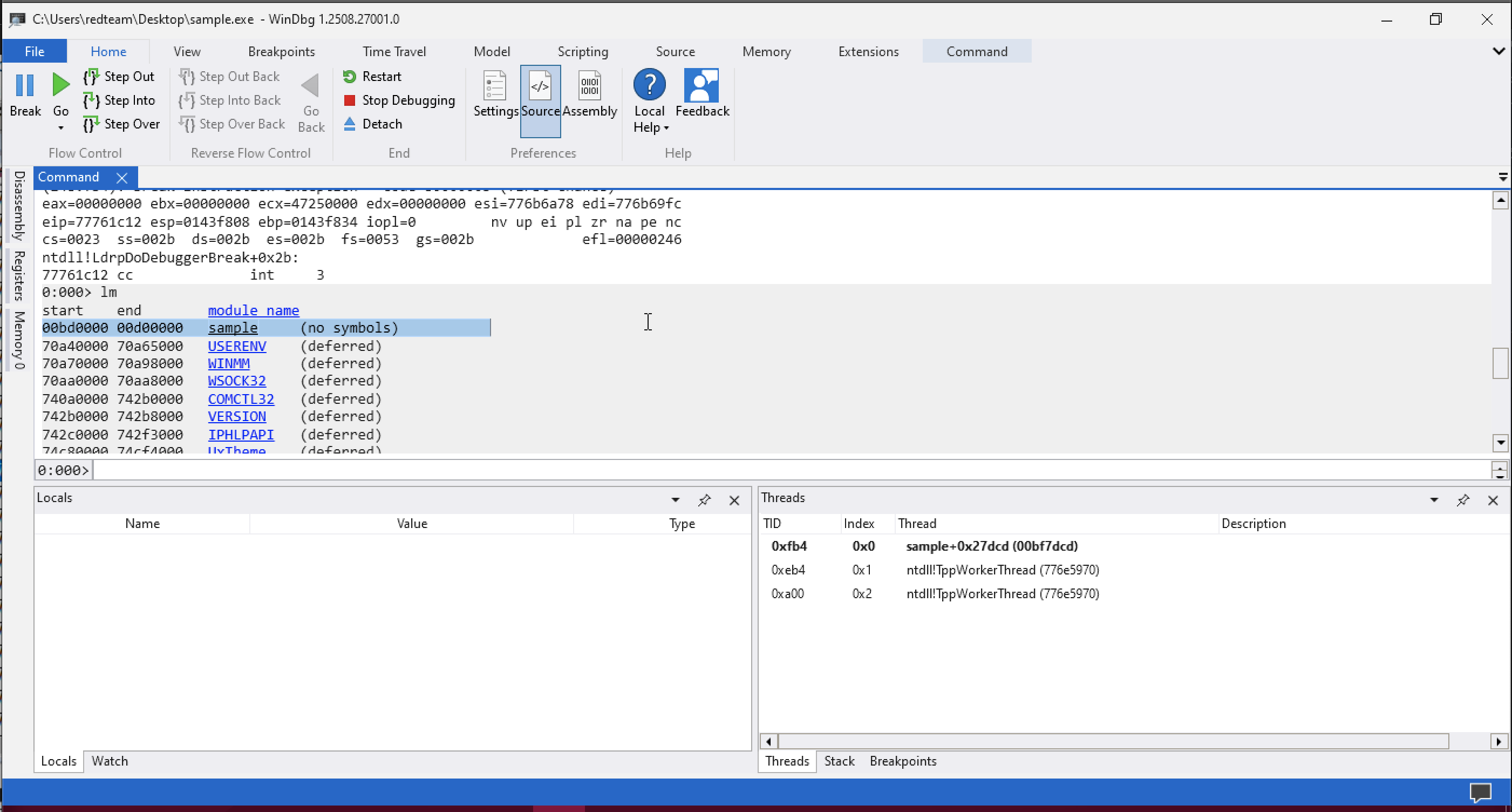Click the command input field

(x=791, y=470)
